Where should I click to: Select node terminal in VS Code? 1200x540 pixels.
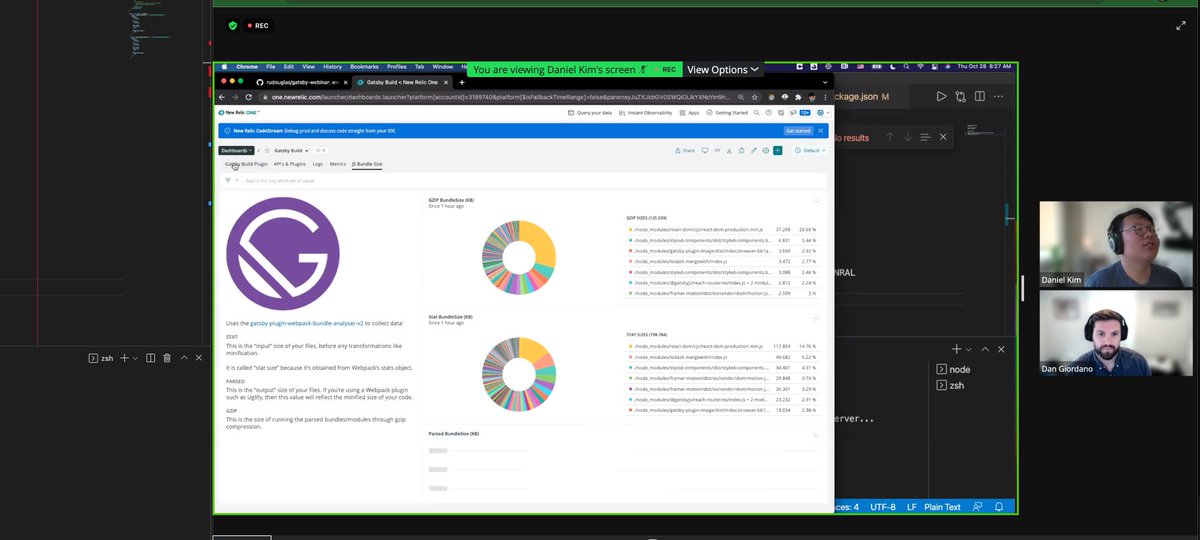point(953,370)
